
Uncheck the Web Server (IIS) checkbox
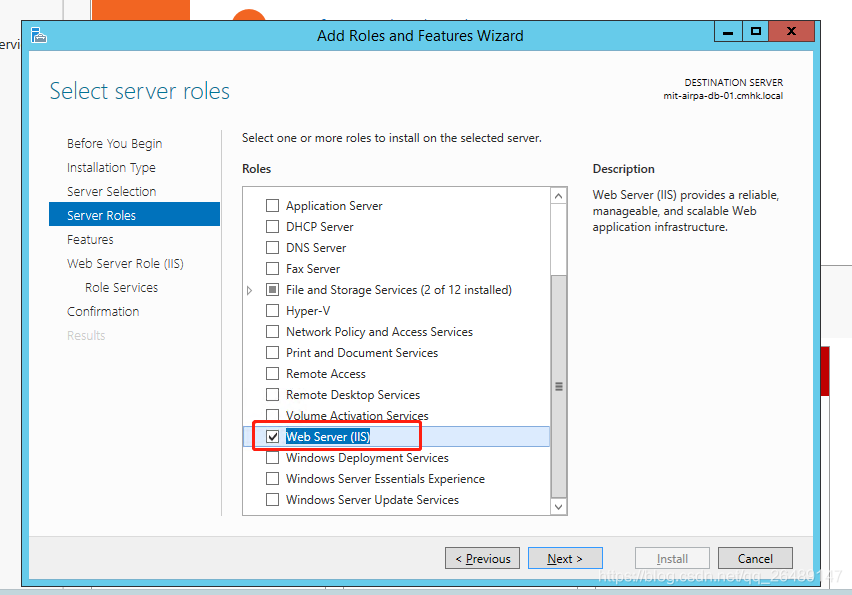pos(272,436)
